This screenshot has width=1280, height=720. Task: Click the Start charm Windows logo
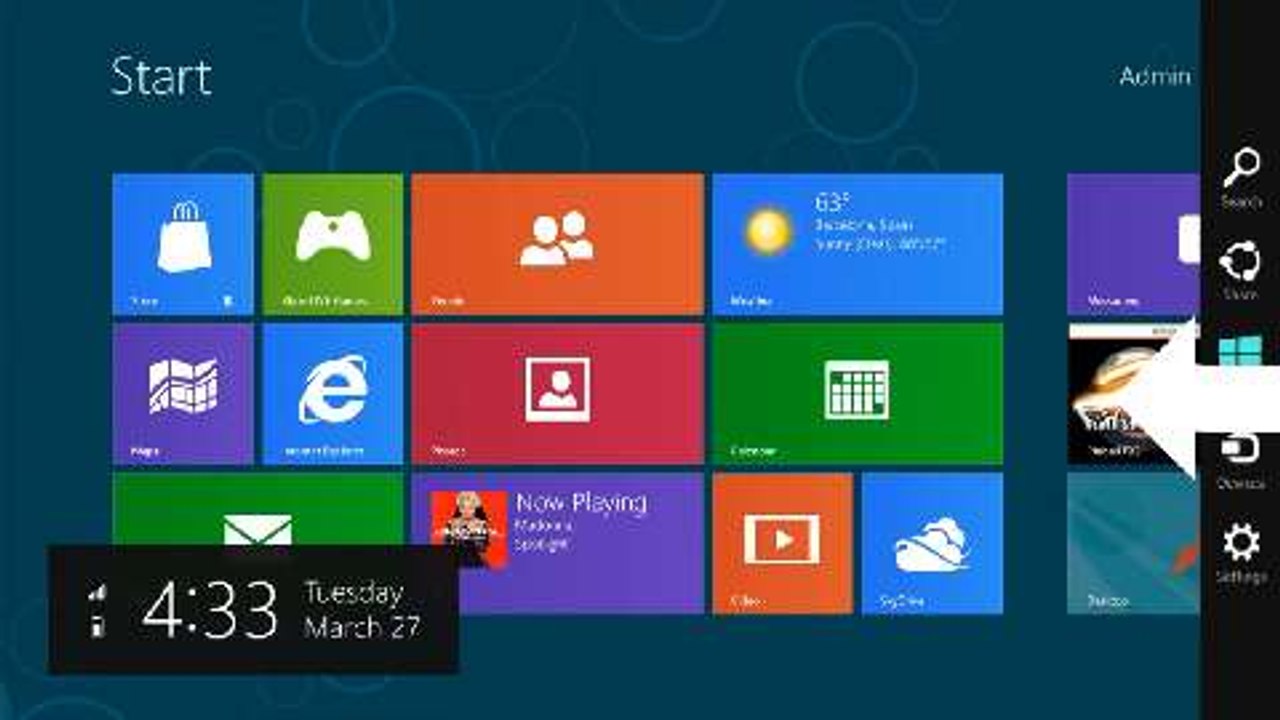point(1240,350)
